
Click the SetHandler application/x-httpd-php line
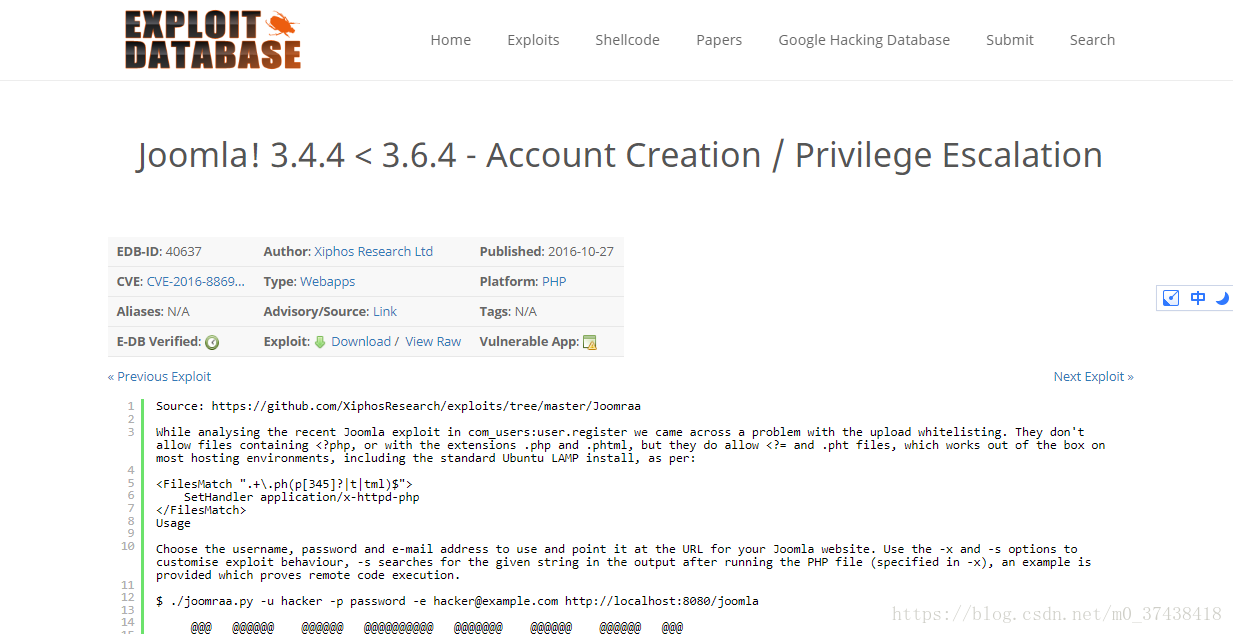(x=302, y=497)
